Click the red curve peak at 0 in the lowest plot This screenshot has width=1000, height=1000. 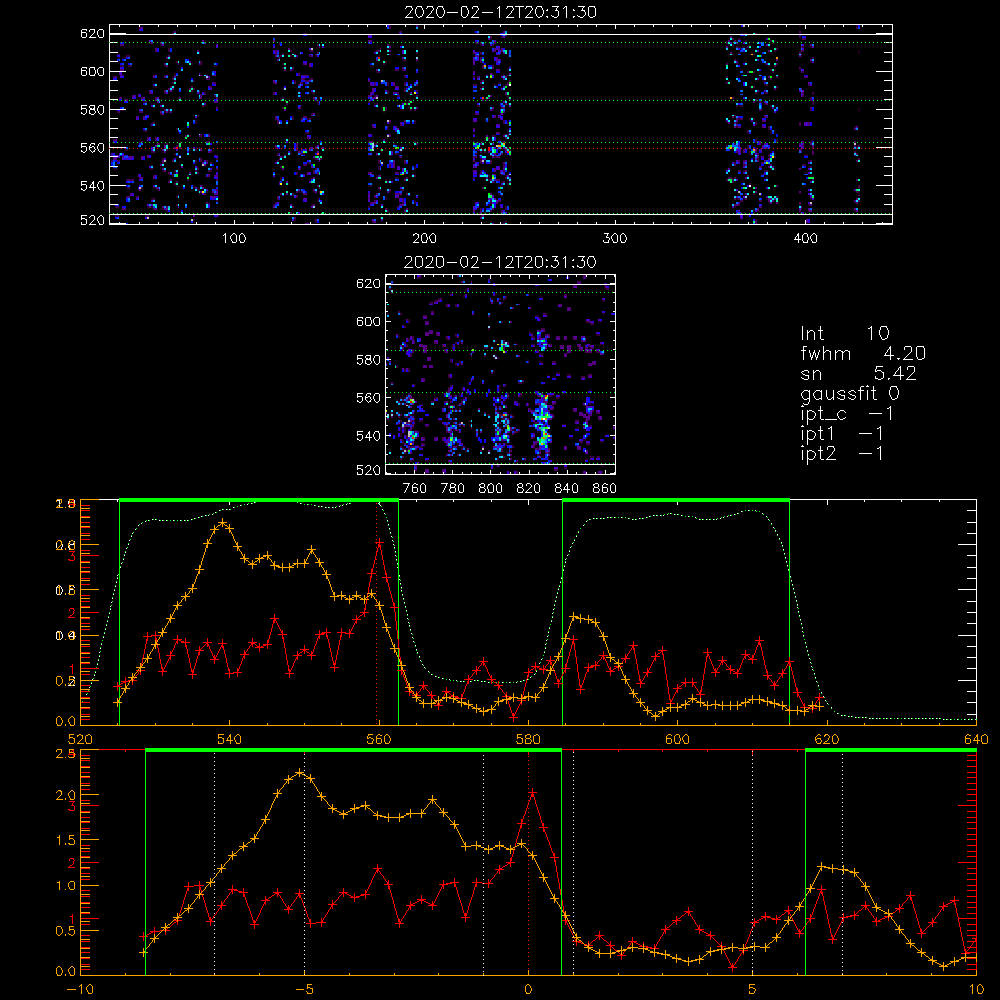pos(532,793)
